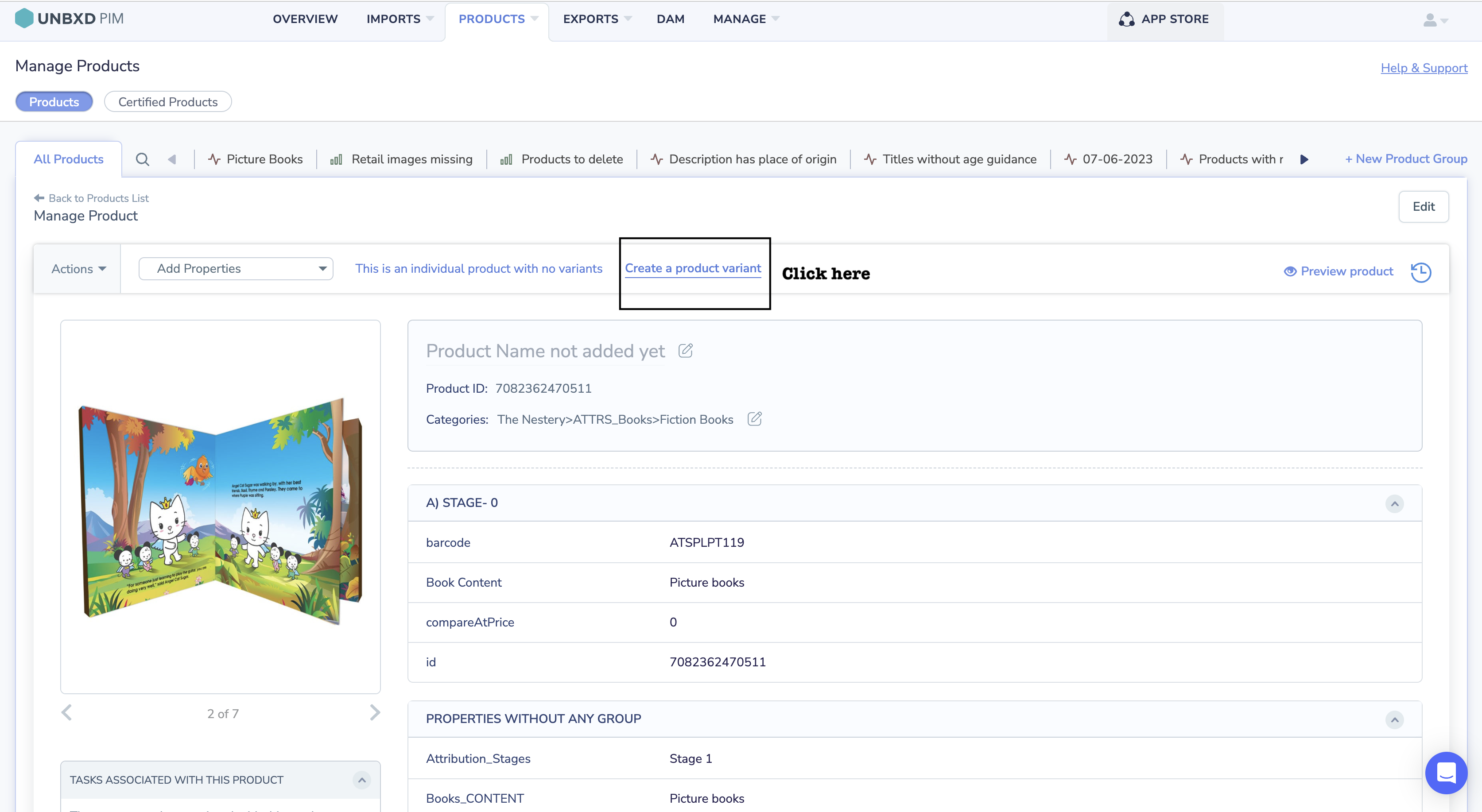Click the Preview product link text
The height and width of the screenshot is (812, 1482).
1347,271
